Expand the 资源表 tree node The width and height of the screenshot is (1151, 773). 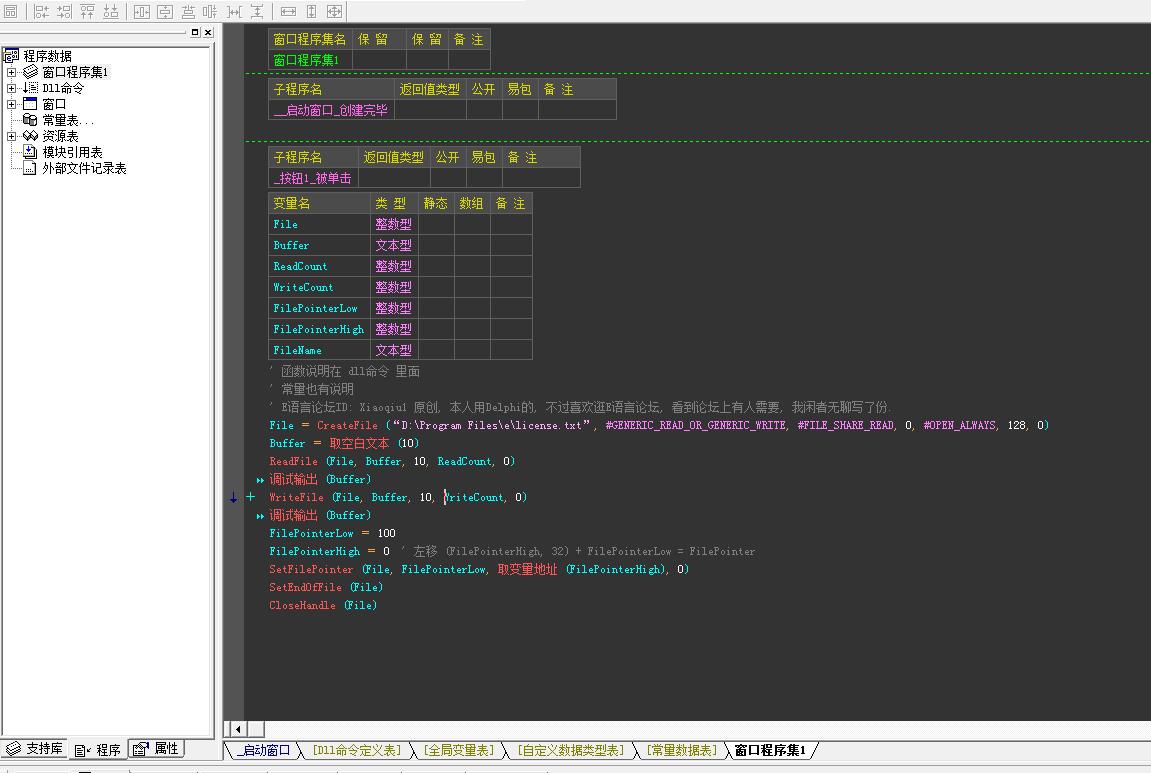pyautogui.click(x=11, y=136)
